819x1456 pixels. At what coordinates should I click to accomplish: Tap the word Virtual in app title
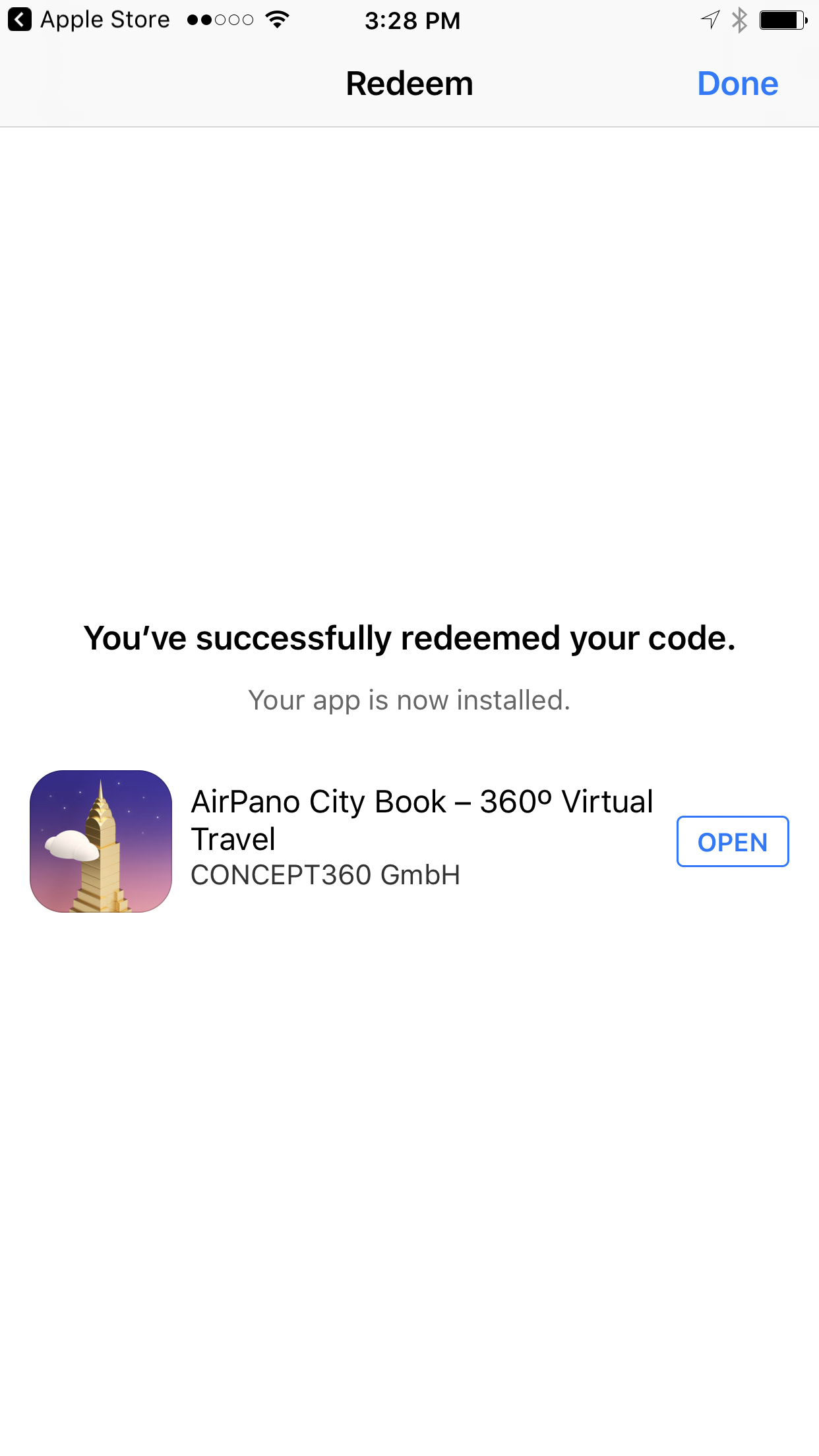pos(607,802)
